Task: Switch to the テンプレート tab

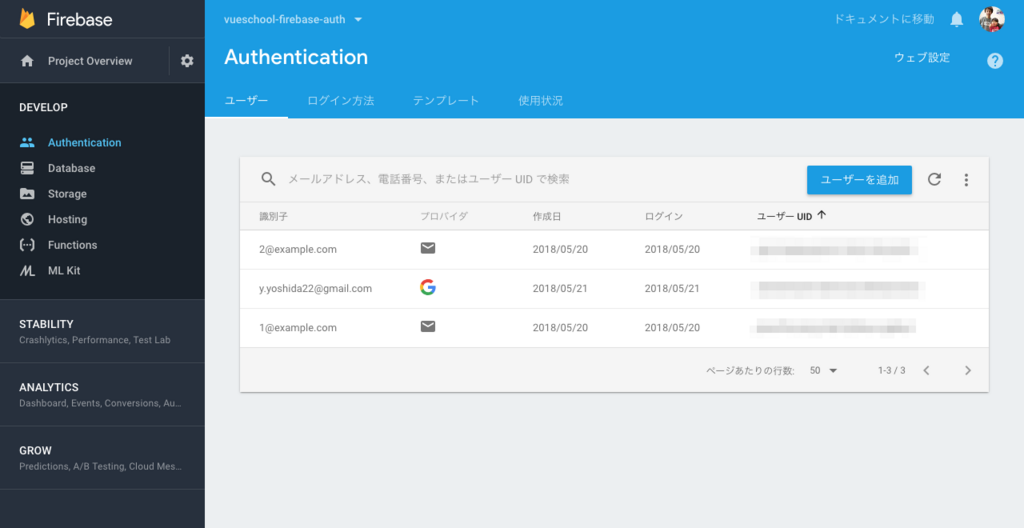Action: coord(445,101)
